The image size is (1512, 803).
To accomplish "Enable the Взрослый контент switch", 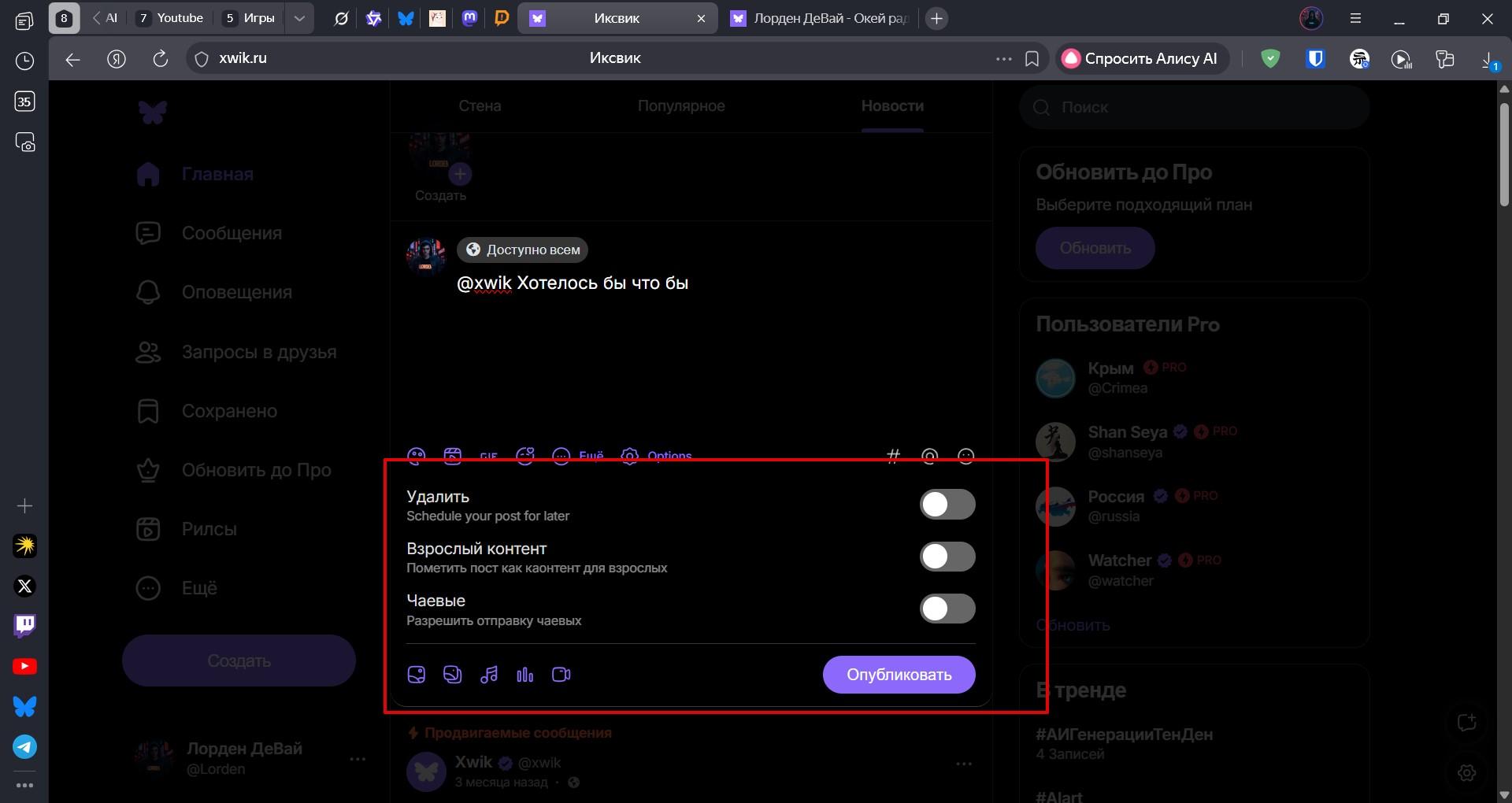I will [x=947, y=557].
